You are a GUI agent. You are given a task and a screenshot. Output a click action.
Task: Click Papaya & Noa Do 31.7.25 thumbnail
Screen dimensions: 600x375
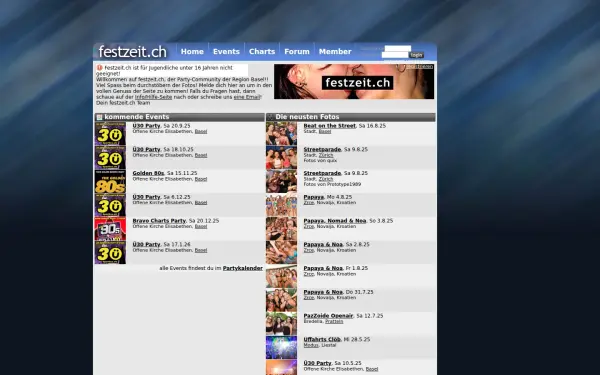pos(281,300)
